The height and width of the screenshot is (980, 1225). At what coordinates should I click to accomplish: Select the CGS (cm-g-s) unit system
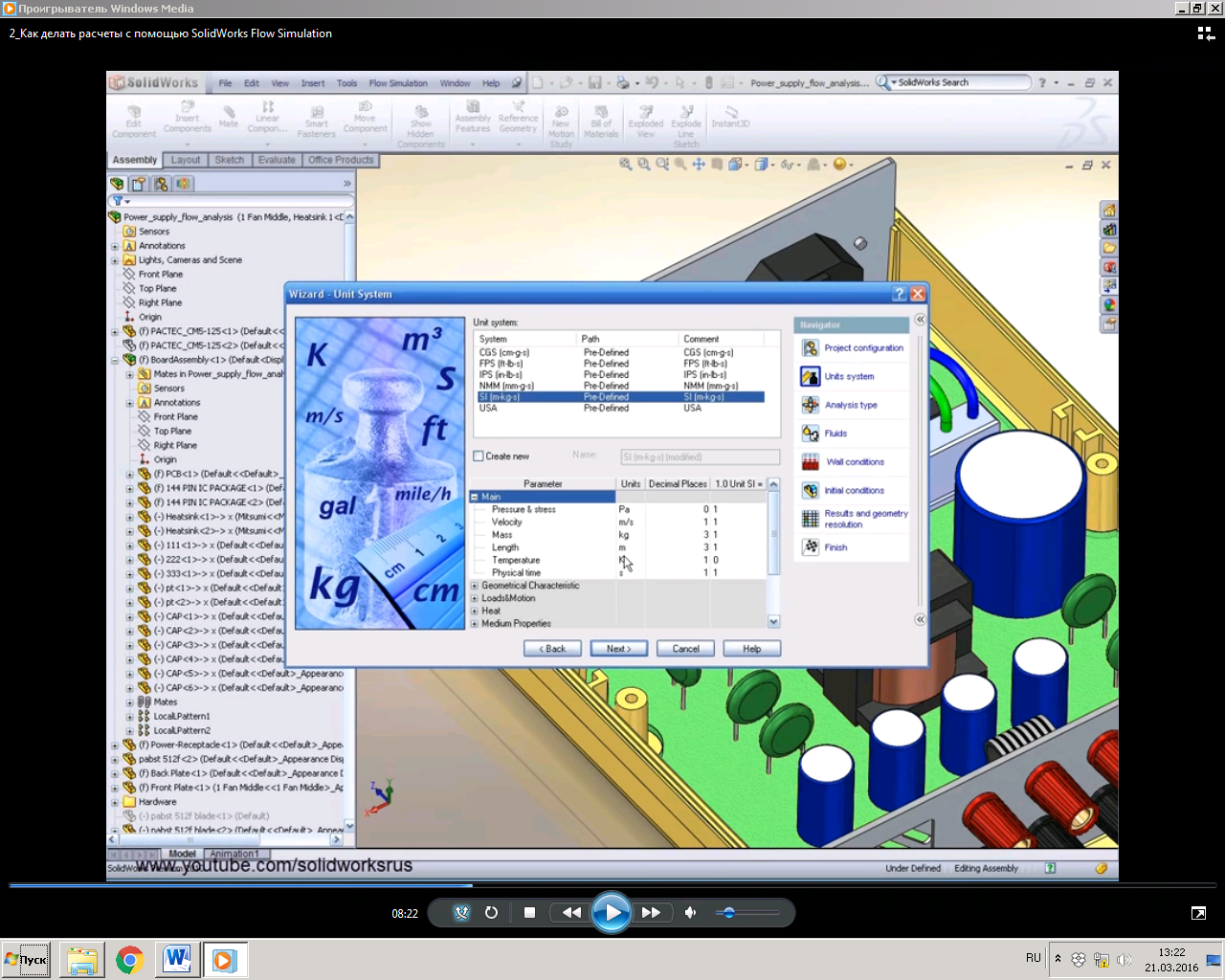(x=620, y=352)
